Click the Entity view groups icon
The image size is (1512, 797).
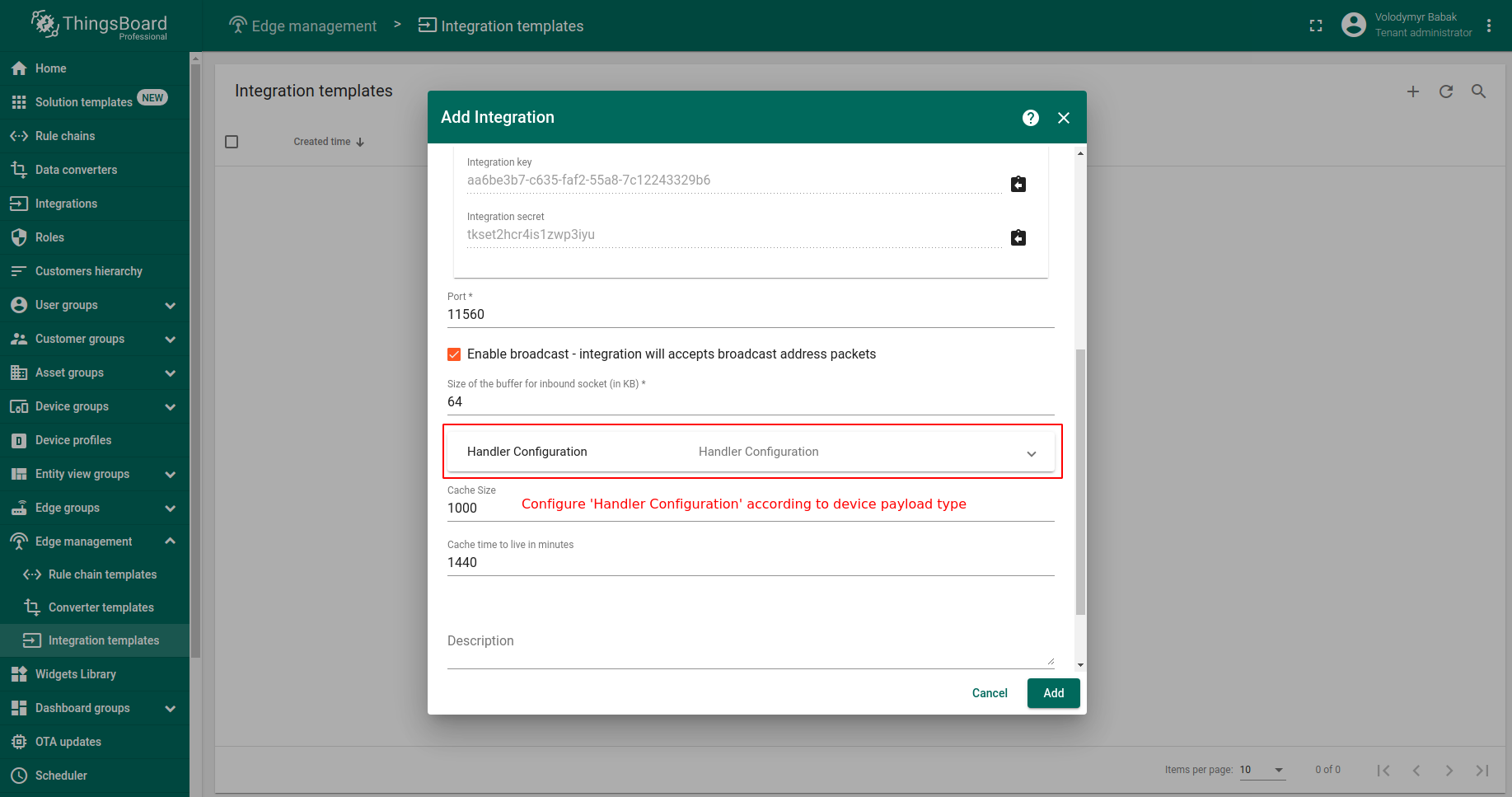(x=19, y=474)
